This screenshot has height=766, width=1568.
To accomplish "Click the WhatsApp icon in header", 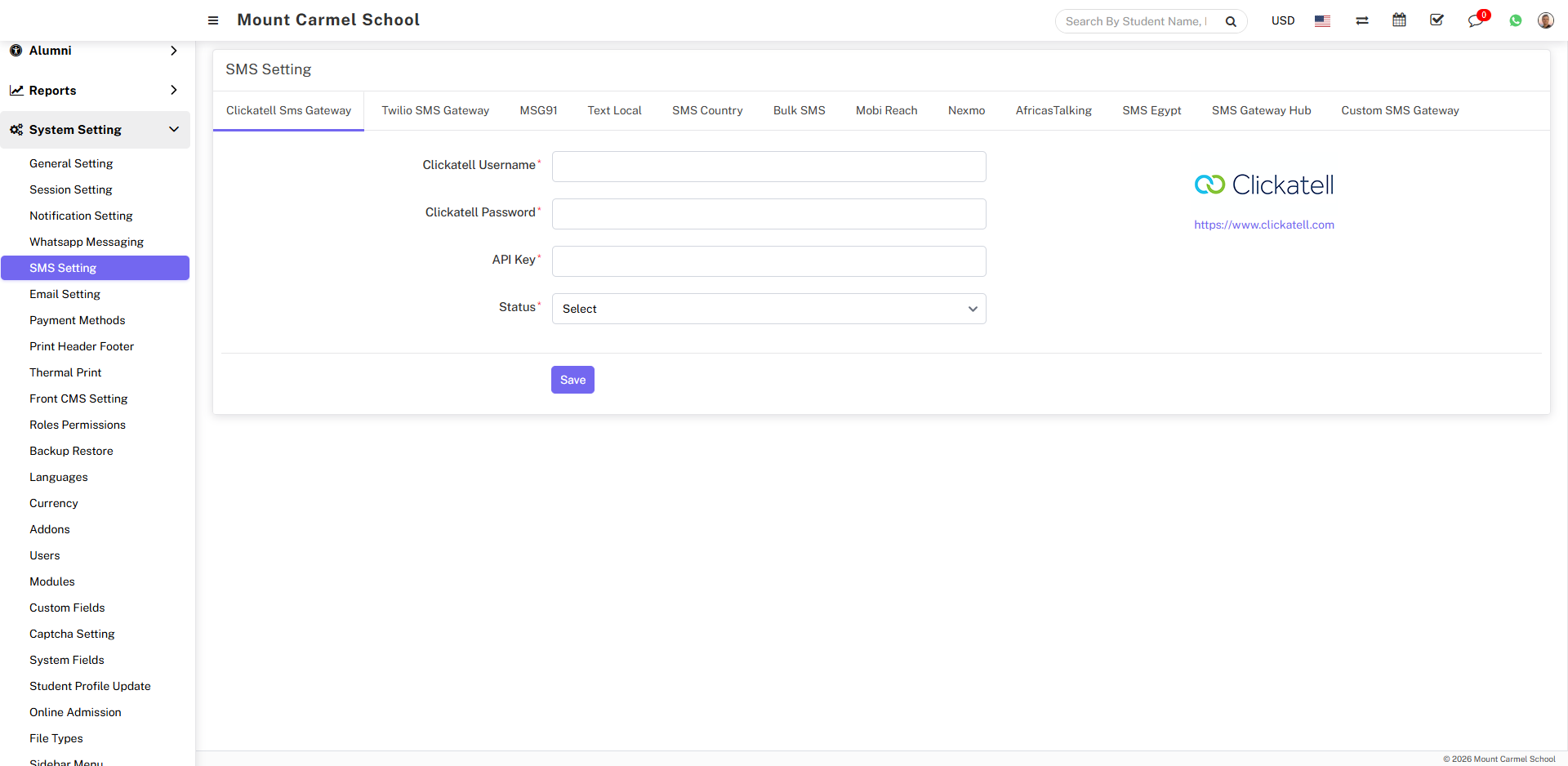I will 1516,21.
